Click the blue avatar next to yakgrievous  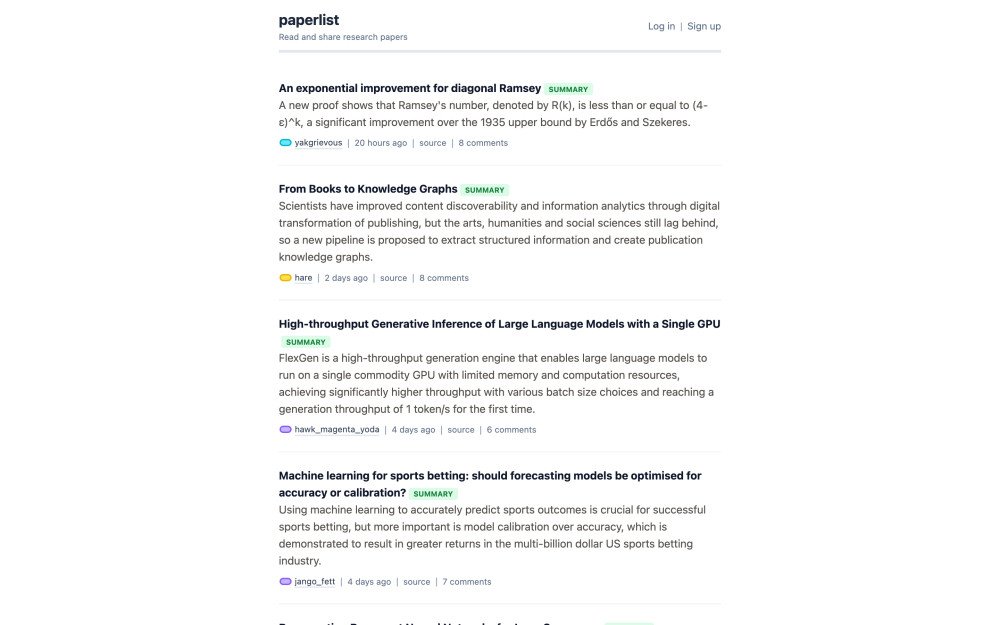(285, 142)
